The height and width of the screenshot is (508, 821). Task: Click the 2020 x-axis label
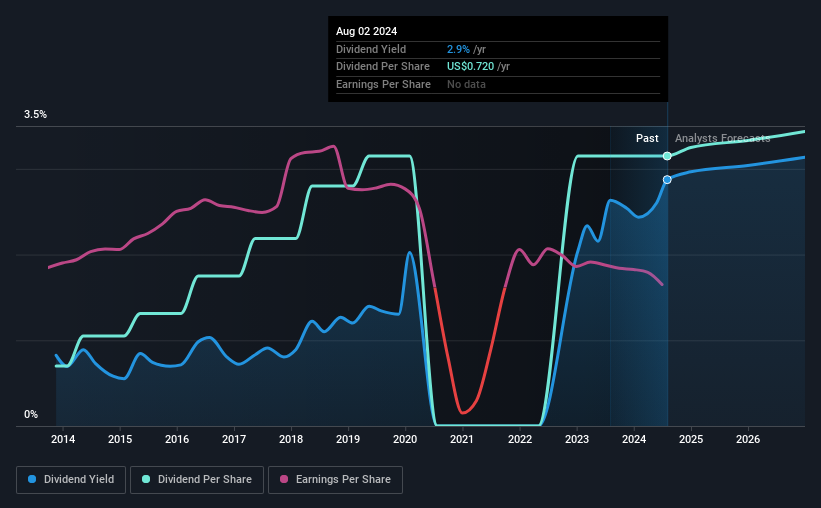(x=405, y=439)
